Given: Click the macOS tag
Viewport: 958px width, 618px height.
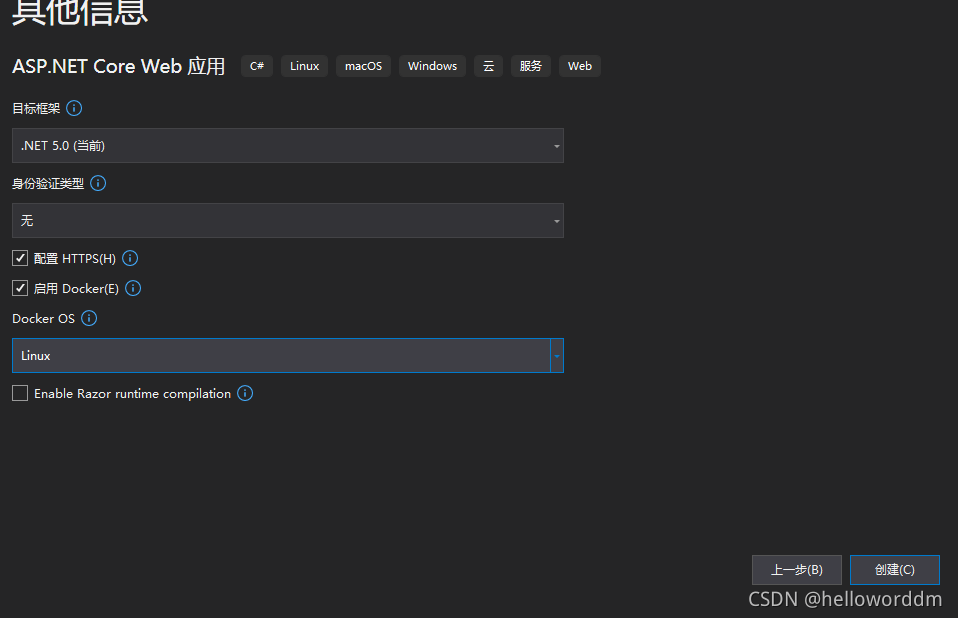Looking at the screenshot, I should (364, 66).
